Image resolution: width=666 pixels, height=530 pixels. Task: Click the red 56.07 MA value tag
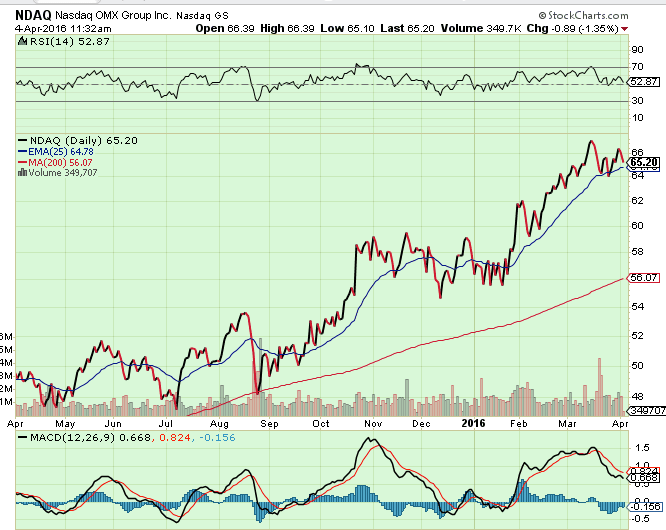tap(644, 277)
